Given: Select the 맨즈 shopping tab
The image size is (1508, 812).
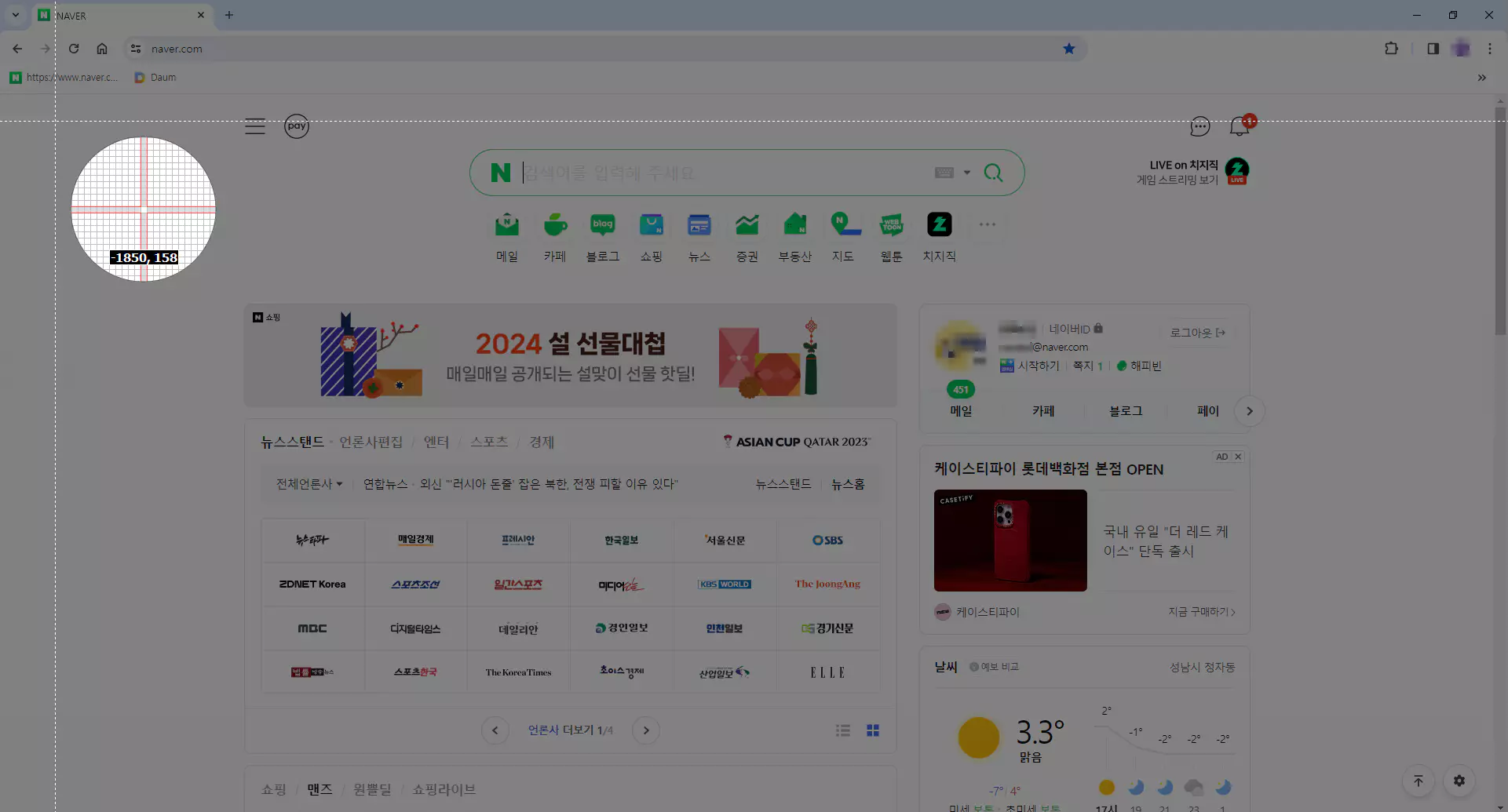Looking at the screenshot, I should click(x=319, y=789).
